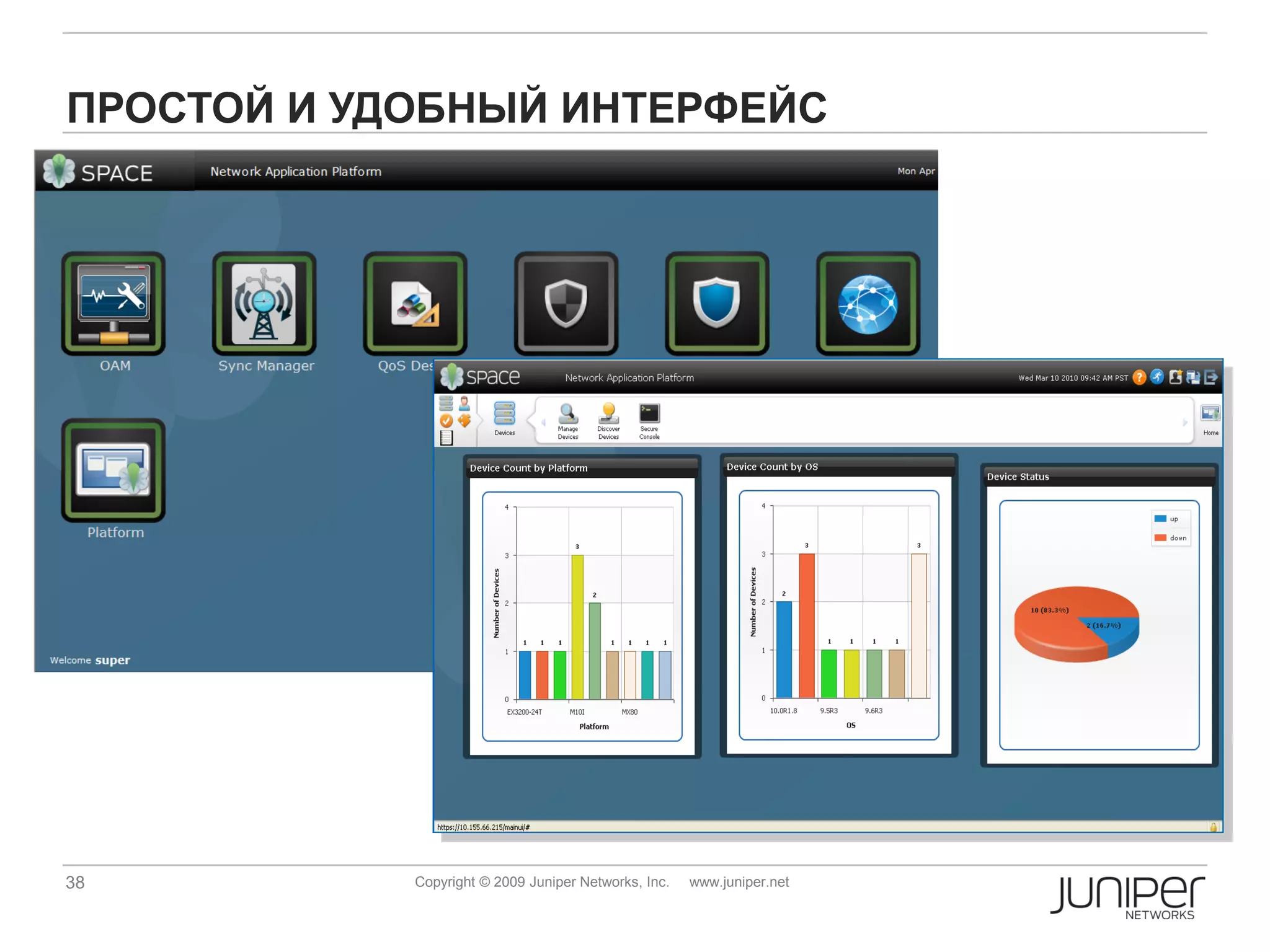Viewport: 1270px width, 952px height.
Task: Click the logout arrow icon in header
Action: [1211, 377]
